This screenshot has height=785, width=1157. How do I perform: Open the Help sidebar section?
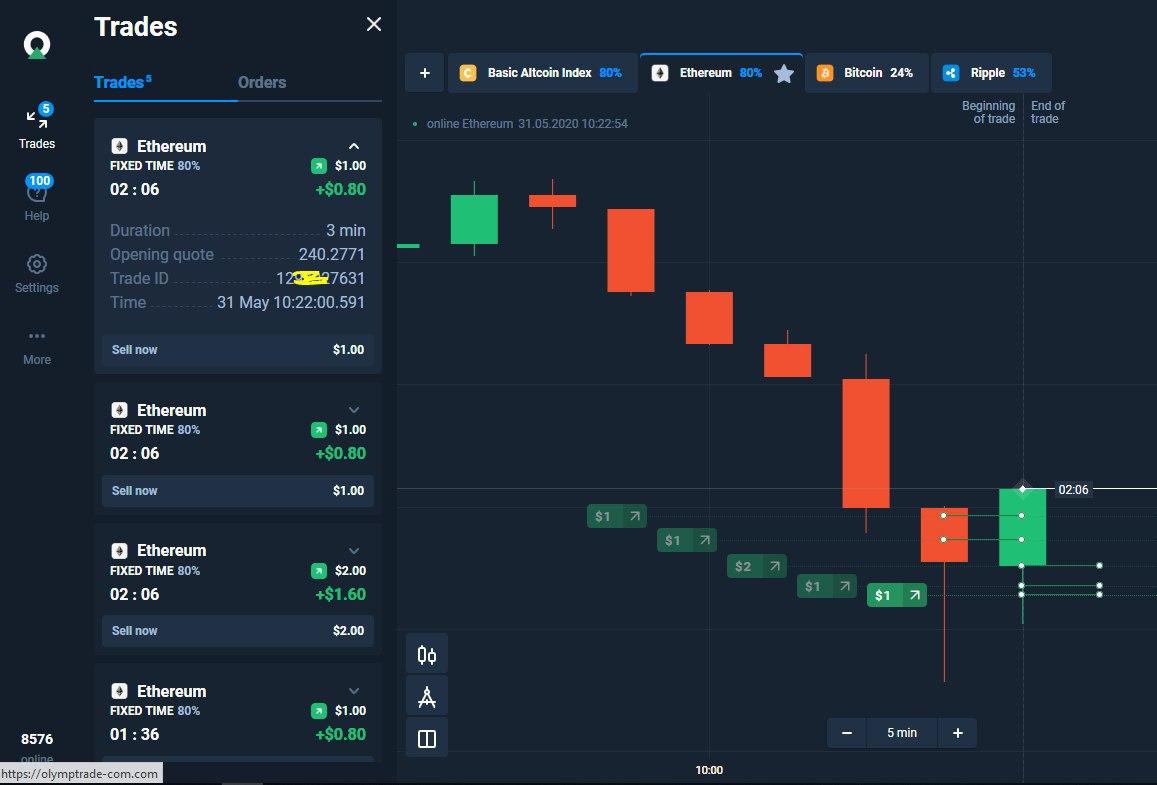37,198
